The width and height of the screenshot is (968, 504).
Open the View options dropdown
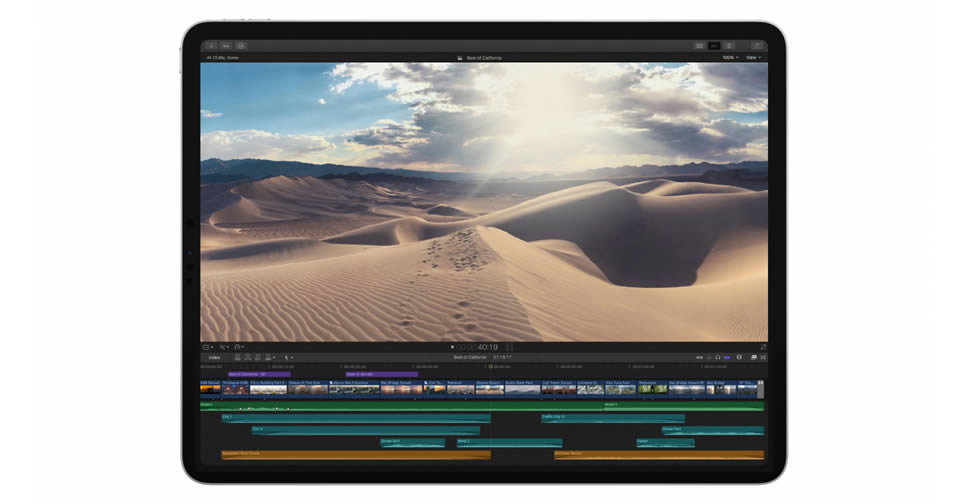pos(753,58)
